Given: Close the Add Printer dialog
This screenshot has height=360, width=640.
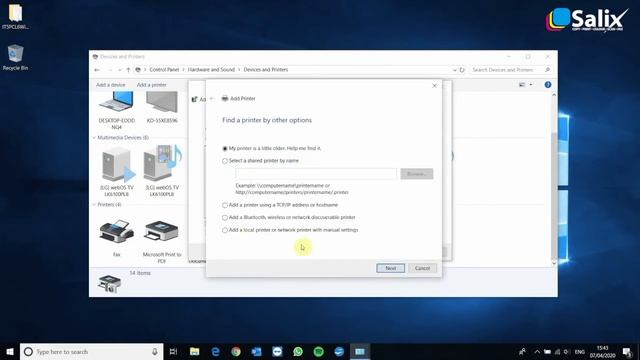Looking at the screenshot, I should click(434, 86).
